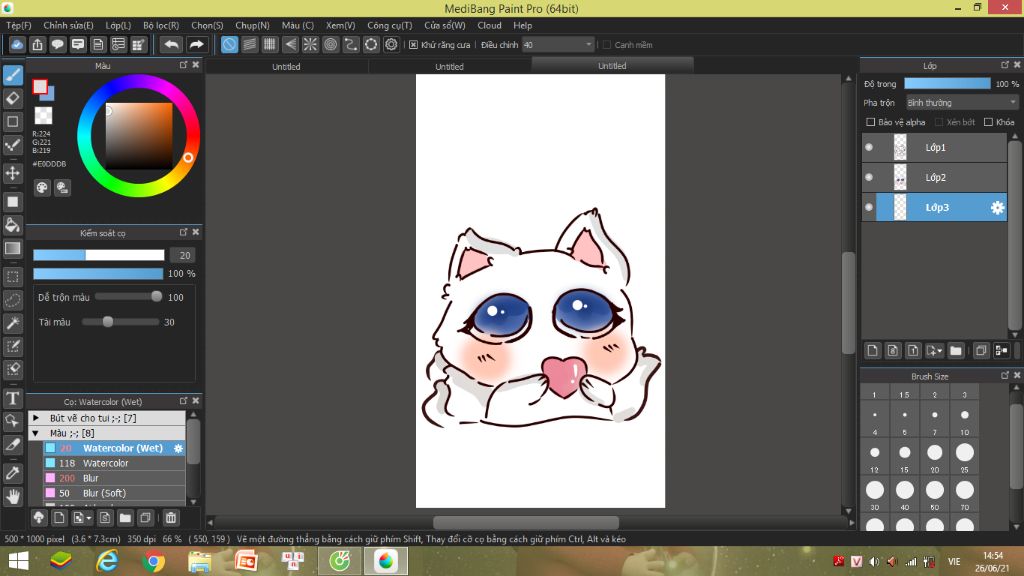Image resolution: width=1024 pixels, height=576 pixels.
Task: Click the cloud save icon
Action: pos(17,44)
